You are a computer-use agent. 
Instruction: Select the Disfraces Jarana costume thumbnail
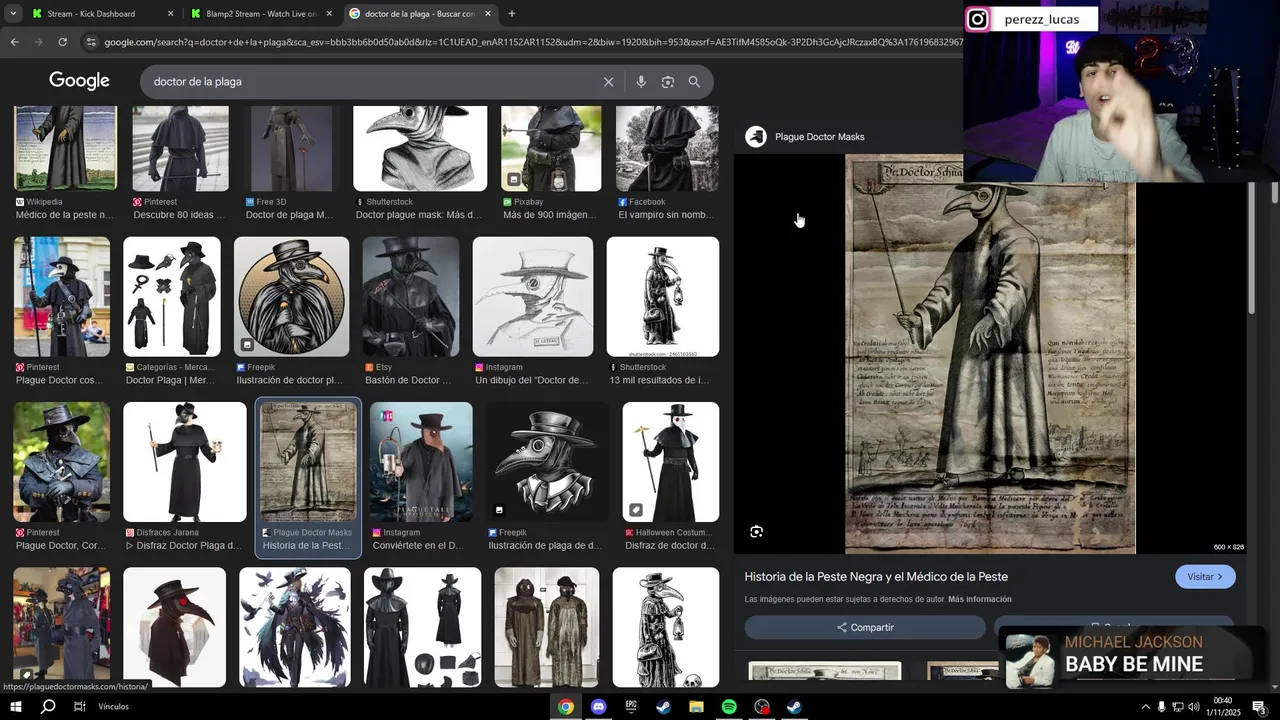185,462
